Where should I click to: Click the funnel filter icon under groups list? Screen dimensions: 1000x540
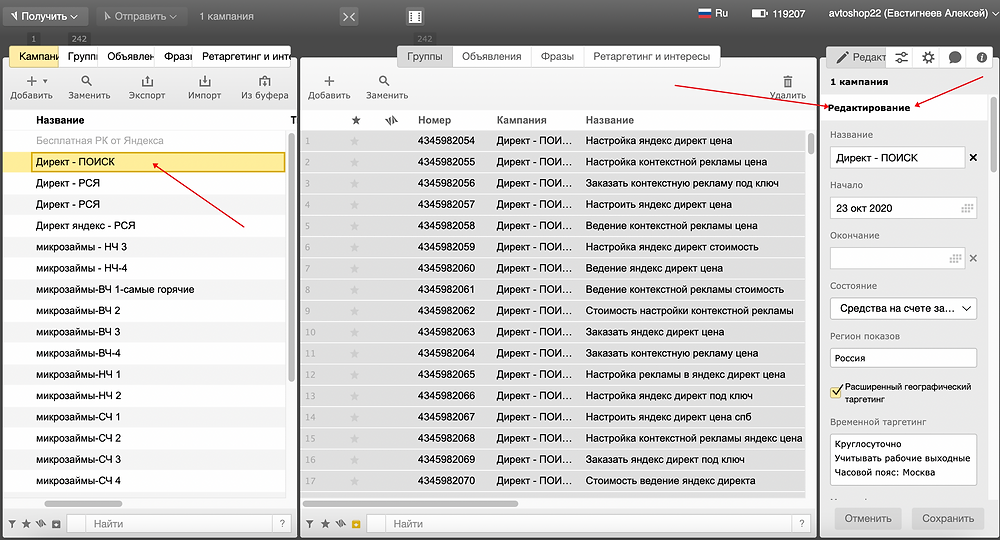[x=309, y=523]
